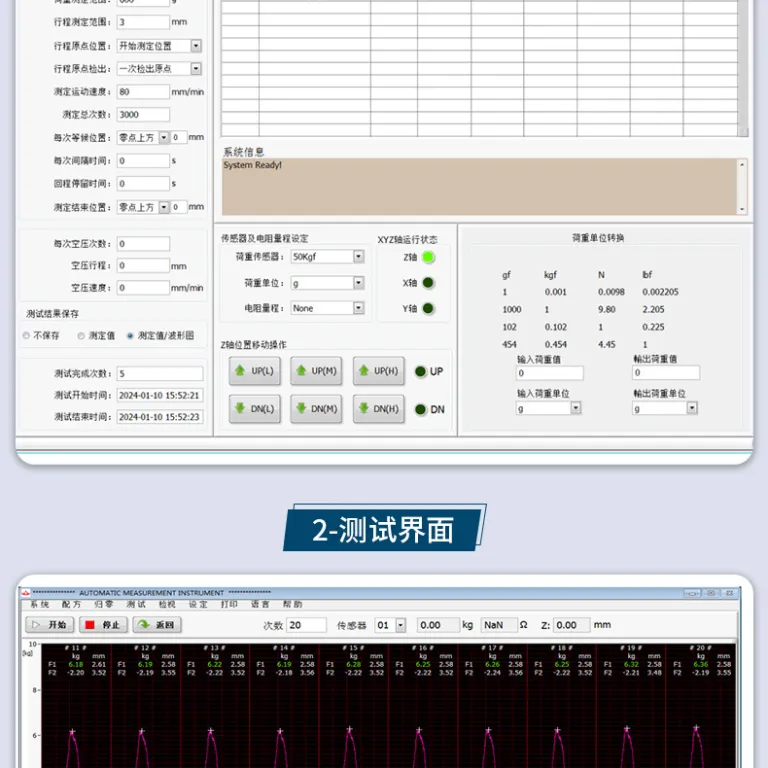Viewport: 768px width, 768px height.
Task: Click the X轴 status indicator light
Action: (x=428, y=283)
